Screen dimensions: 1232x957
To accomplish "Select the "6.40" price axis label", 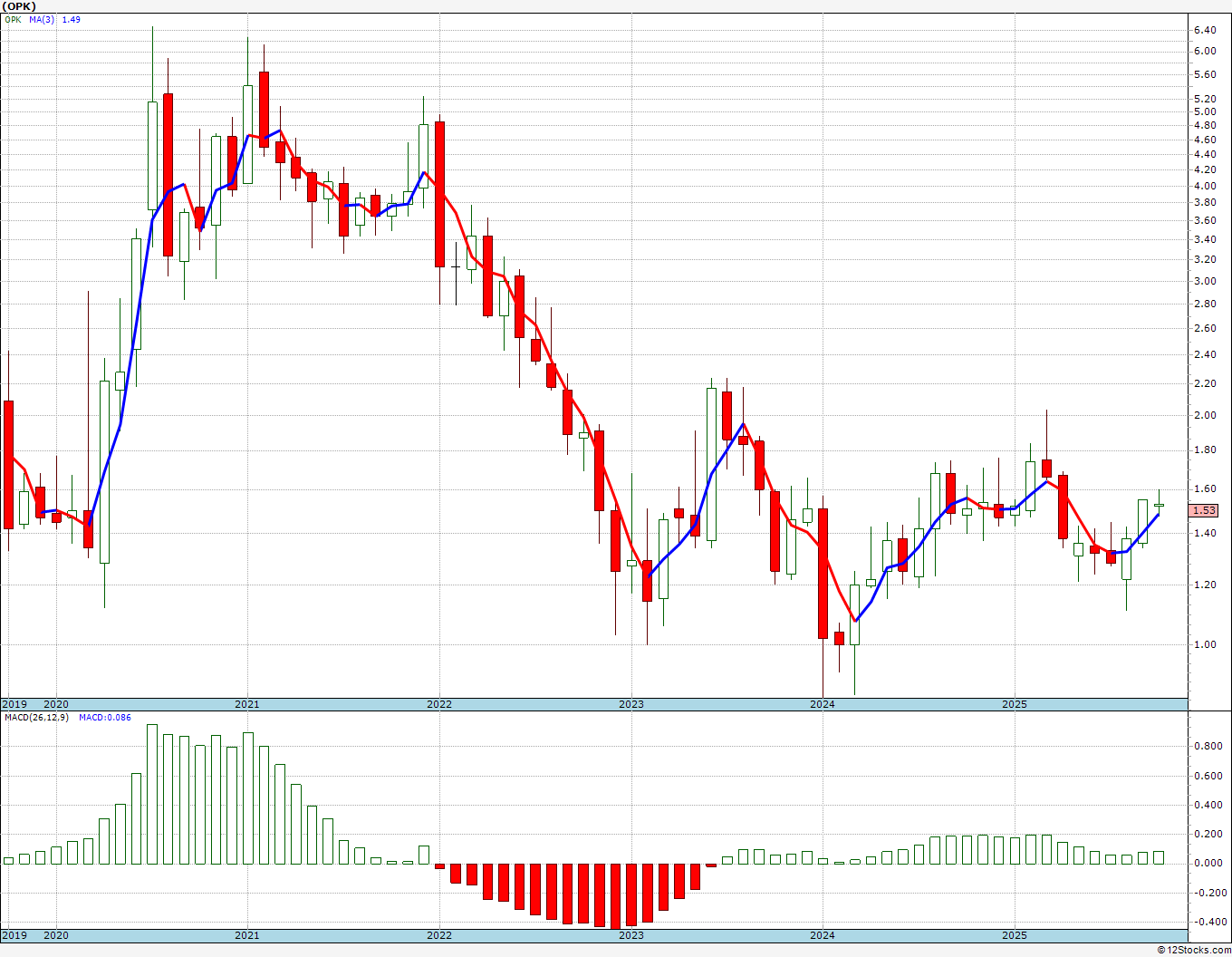I will [x=1205, y=30].
